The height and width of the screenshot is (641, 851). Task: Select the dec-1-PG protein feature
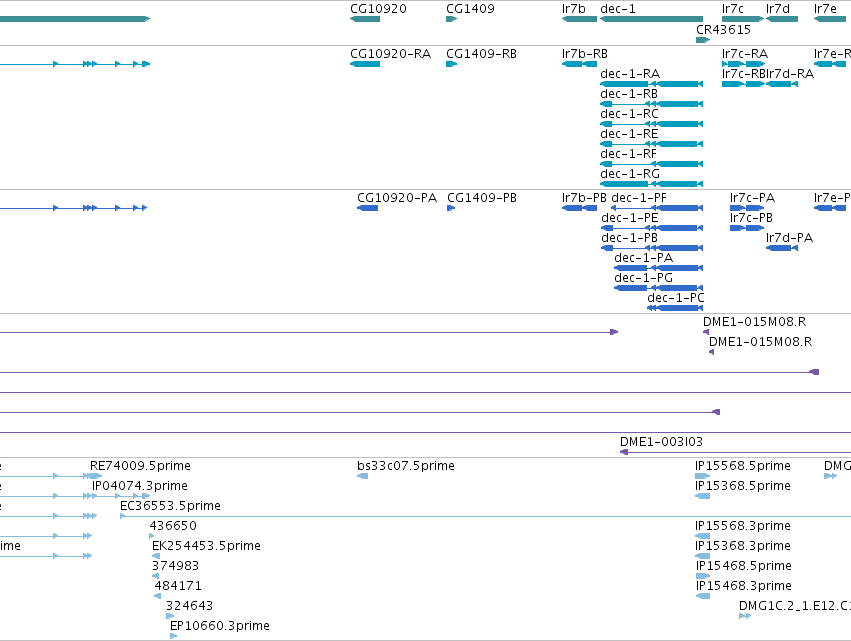[658, 288]
